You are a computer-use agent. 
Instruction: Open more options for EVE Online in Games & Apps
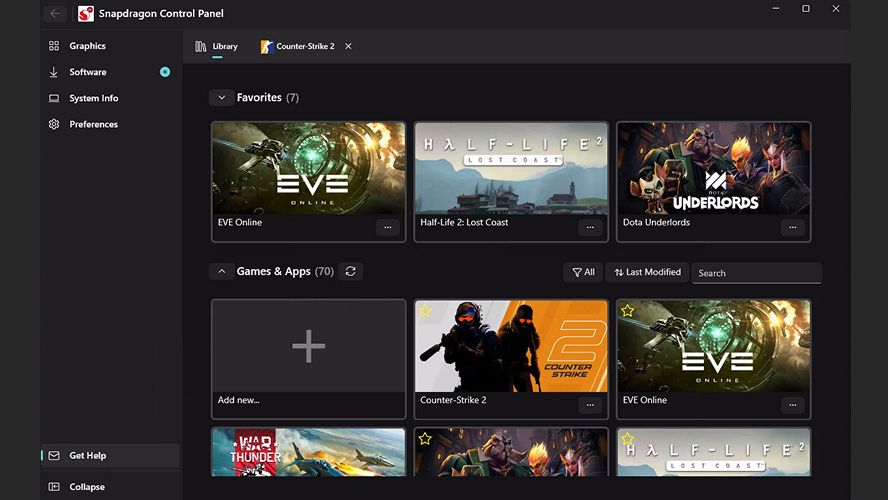point(793,405)
